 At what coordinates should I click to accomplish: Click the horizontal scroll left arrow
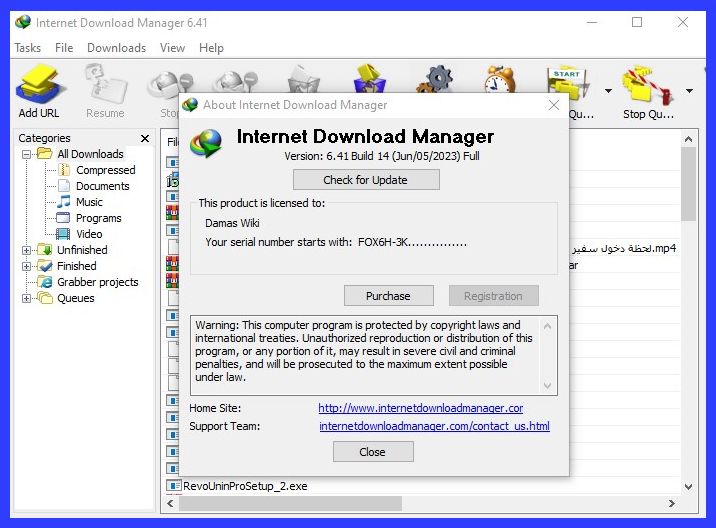coord(170,503)
